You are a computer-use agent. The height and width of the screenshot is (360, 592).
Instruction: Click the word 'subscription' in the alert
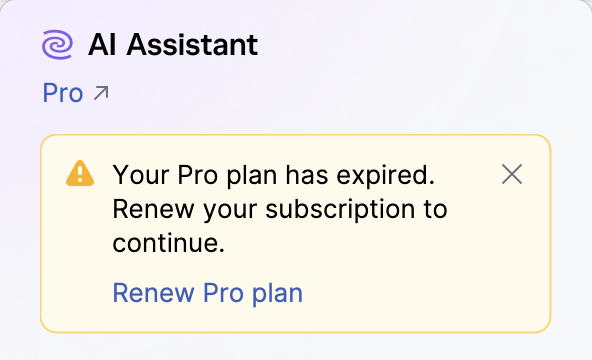pyautogui.click(x=340, y=210)
